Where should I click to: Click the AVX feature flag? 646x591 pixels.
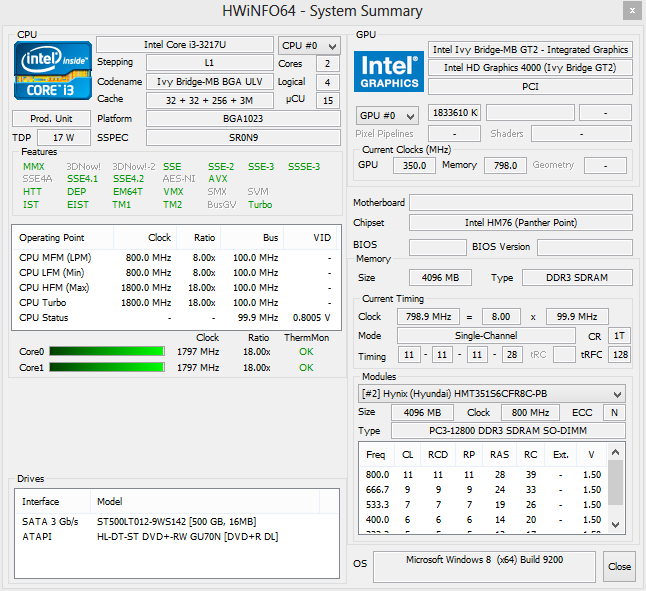(218, 179)
